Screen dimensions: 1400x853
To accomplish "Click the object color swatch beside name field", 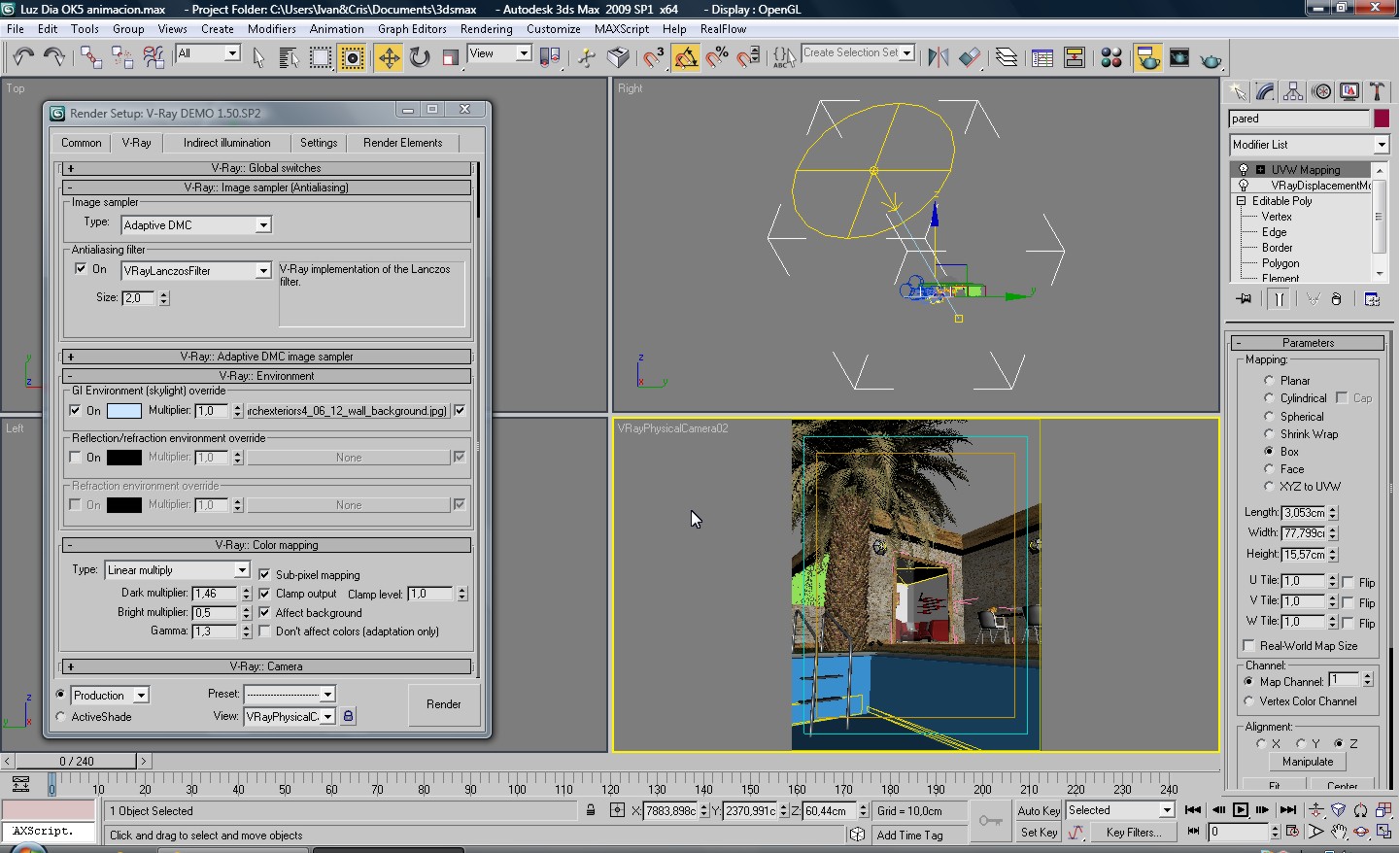I will click(1381, 119).
